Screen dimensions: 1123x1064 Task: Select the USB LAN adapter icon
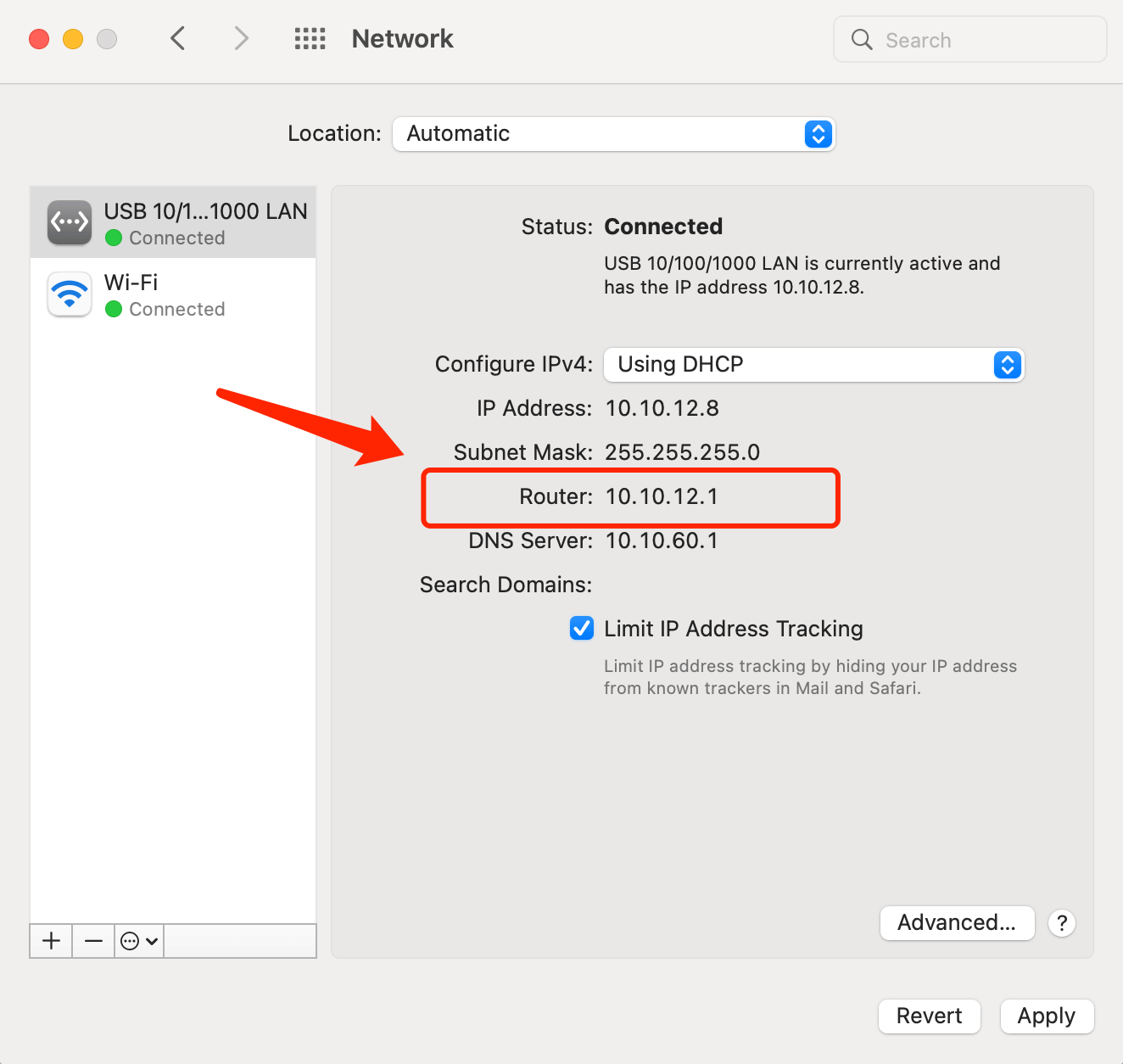[x=70, y=222]
